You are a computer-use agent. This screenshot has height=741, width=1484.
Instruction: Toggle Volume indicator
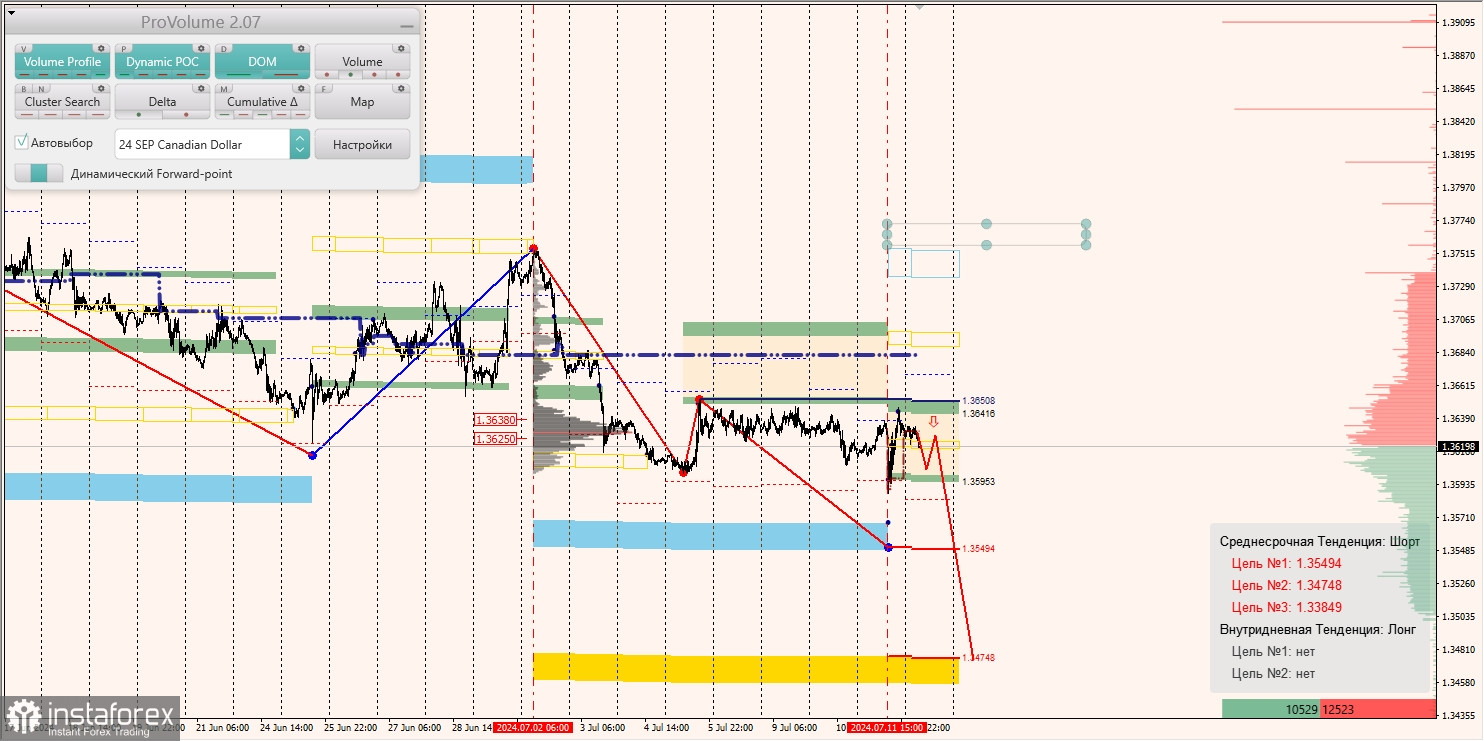tap(362, 61)
